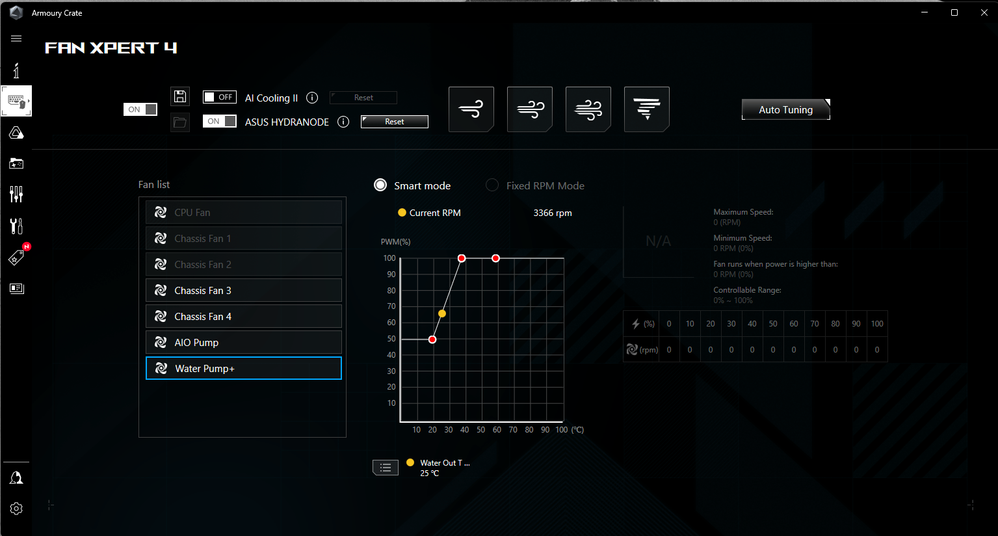The height and width of the screenshot is (536, 998).
Task: Click the Water Out T... source label
Action: pyautogui.click(x=445, y=463)
